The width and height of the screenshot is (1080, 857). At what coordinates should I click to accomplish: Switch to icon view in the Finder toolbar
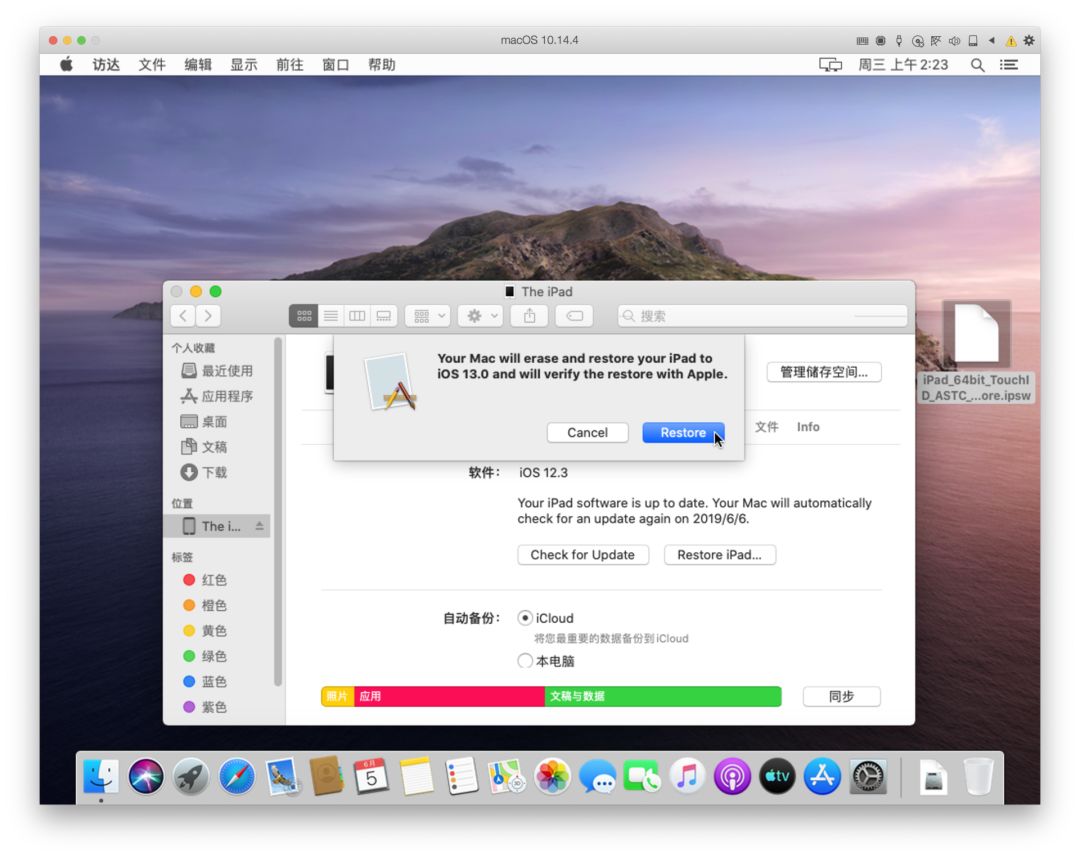tap(304, 315)
